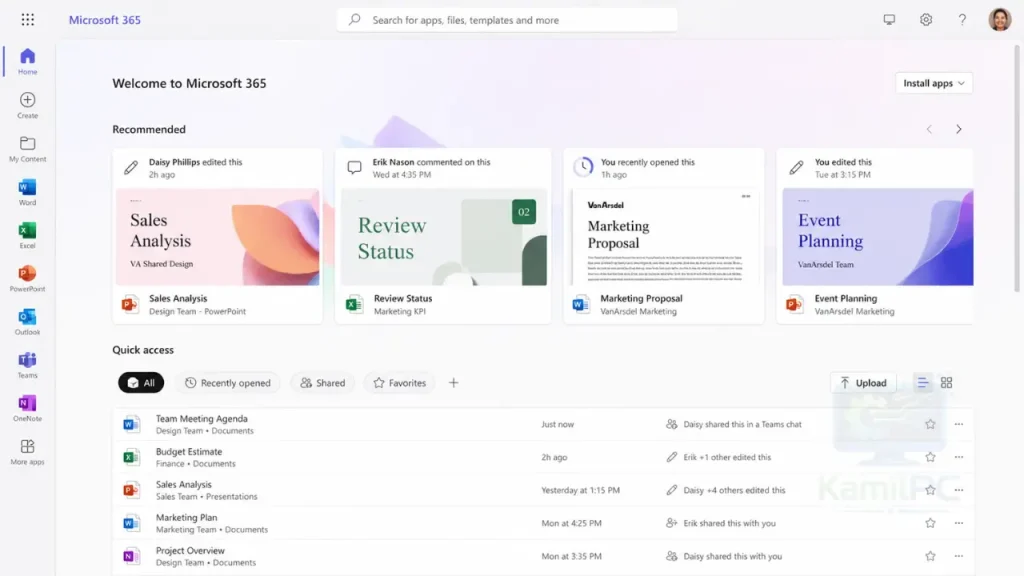Viewport: 1024px width, 576px height.
Task: Launch Word from the sidebar
Action: point(27,192)
